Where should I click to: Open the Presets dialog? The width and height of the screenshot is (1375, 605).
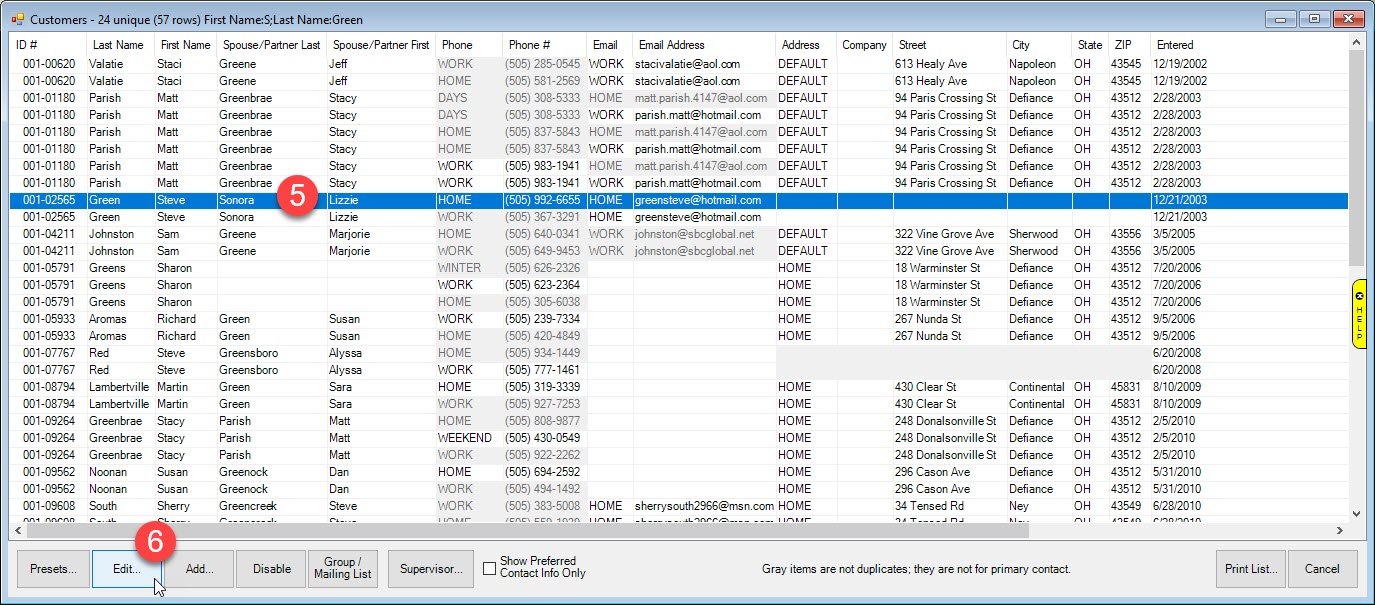(53, 569)
